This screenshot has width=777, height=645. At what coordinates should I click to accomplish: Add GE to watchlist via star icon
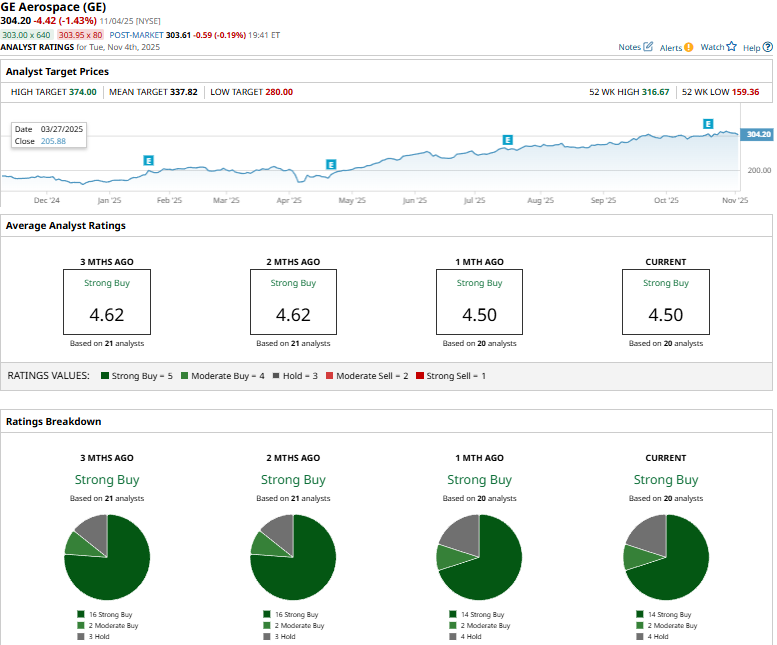[x=731, y=47]
